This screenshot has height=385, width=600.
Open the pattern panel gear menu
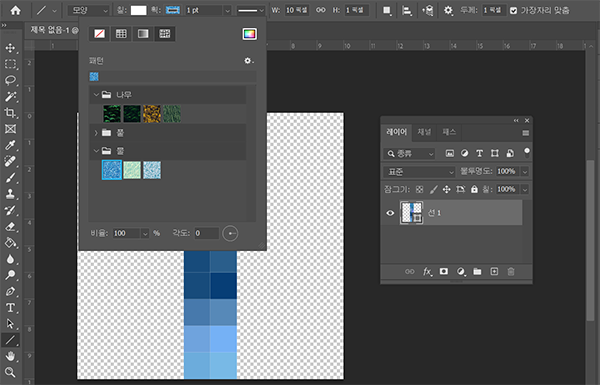point(249,61)
